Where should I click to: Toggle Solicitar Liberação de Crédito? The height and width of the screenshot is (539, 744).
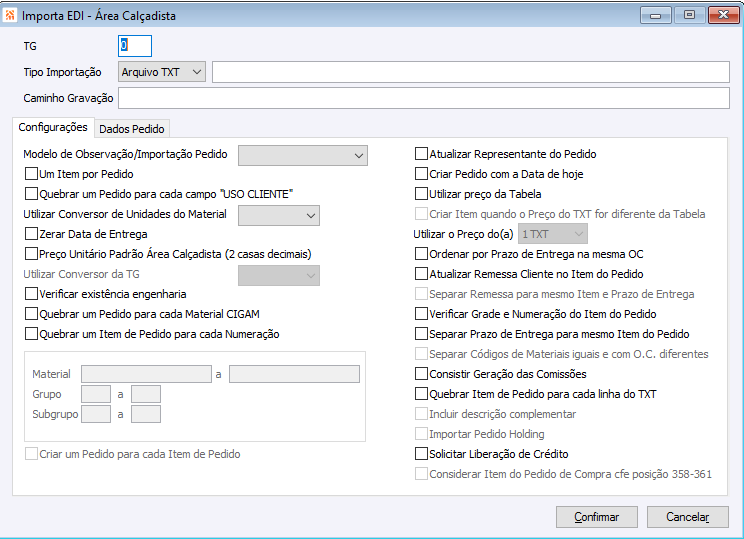tap(421, 454)
